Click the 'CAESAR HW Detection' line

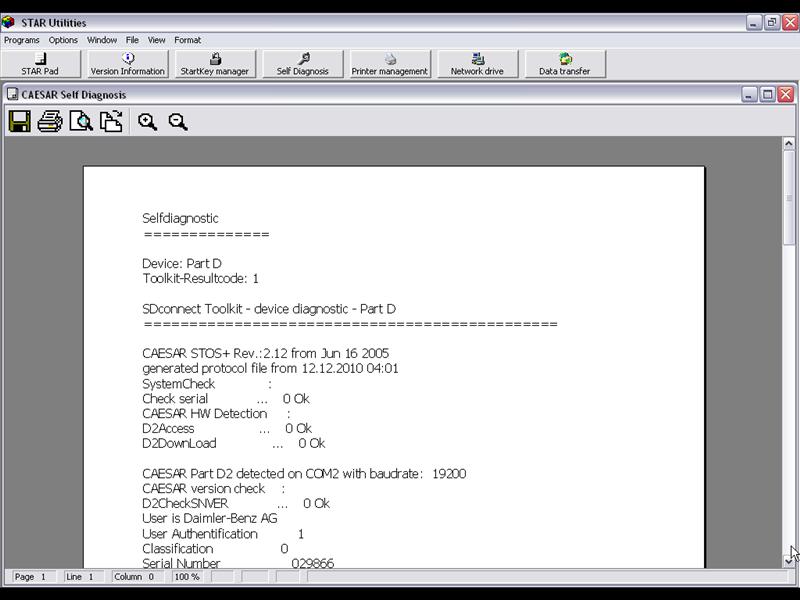pyautogui.click(x=216, y=413)
